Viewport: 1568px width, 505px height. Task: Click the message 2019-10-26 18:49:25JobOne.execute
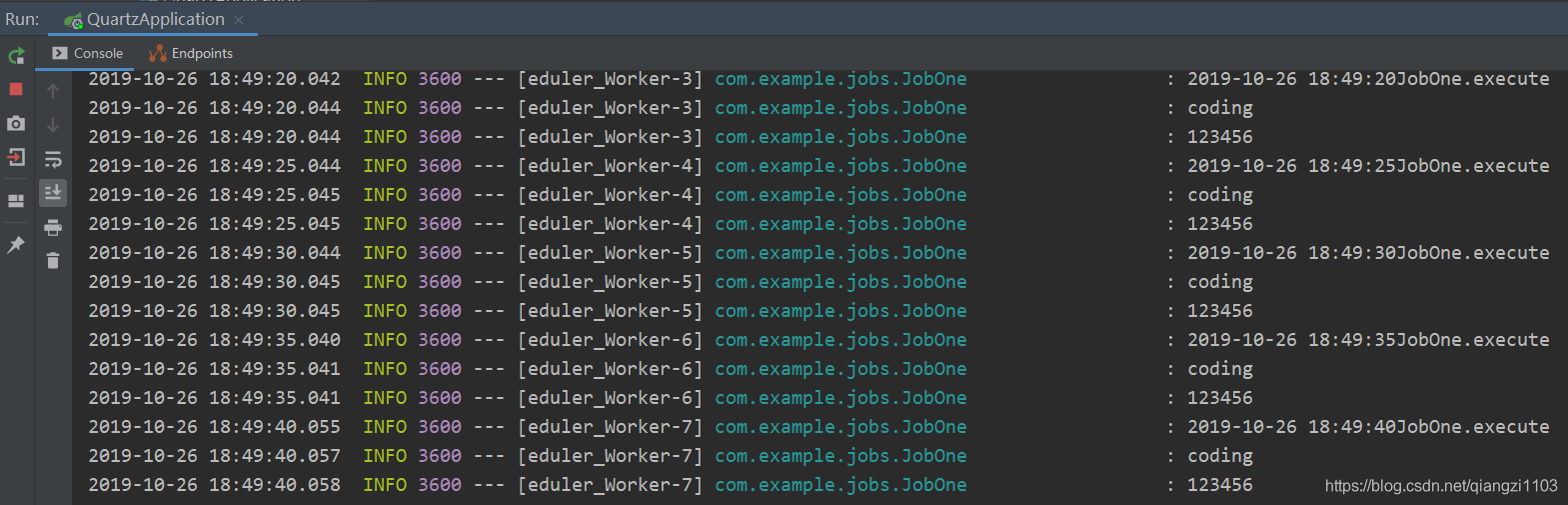(1368, 165)
